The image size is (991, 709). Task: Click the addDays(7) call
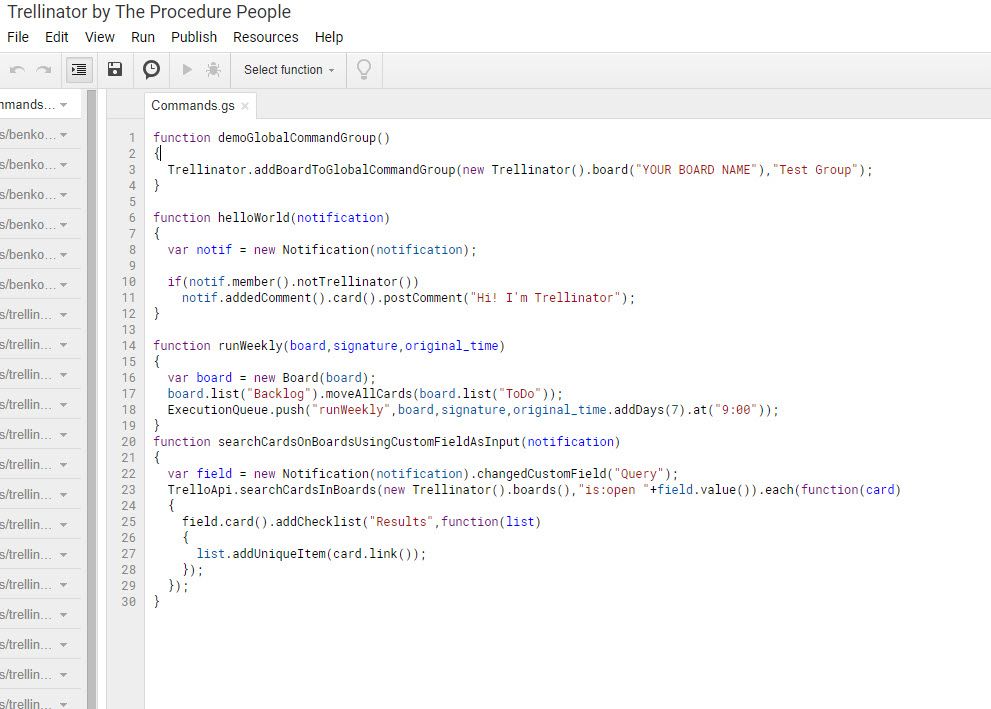click(649, 409)
